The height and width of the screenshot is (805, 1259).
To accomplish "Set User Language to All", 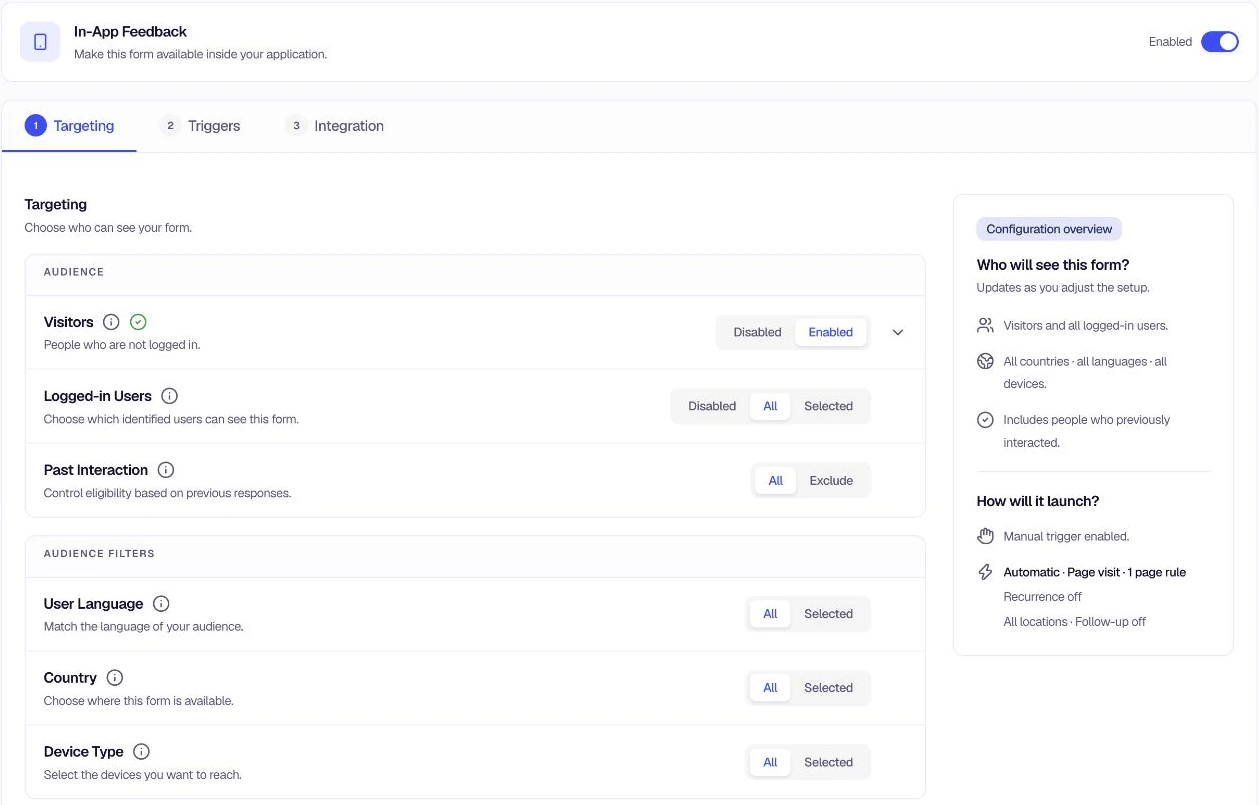I will point(770,614).
